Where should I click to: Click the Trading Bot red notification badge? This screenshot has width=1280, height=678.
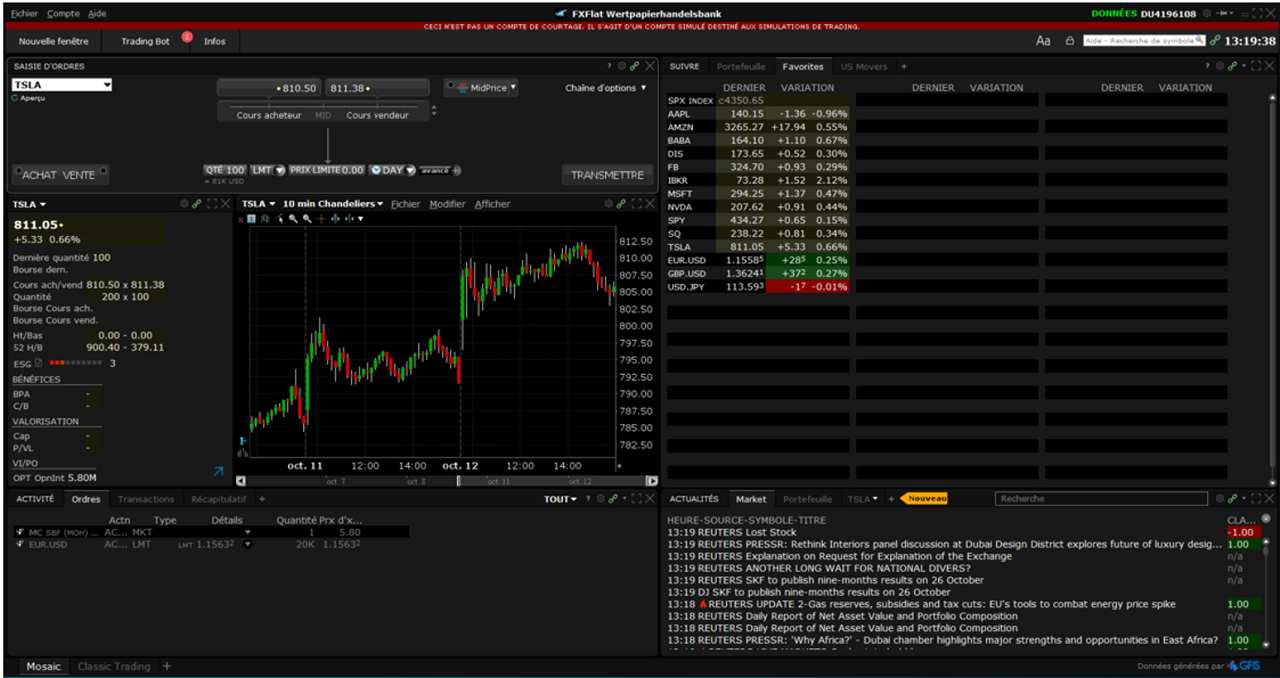(x=187, y=36)
